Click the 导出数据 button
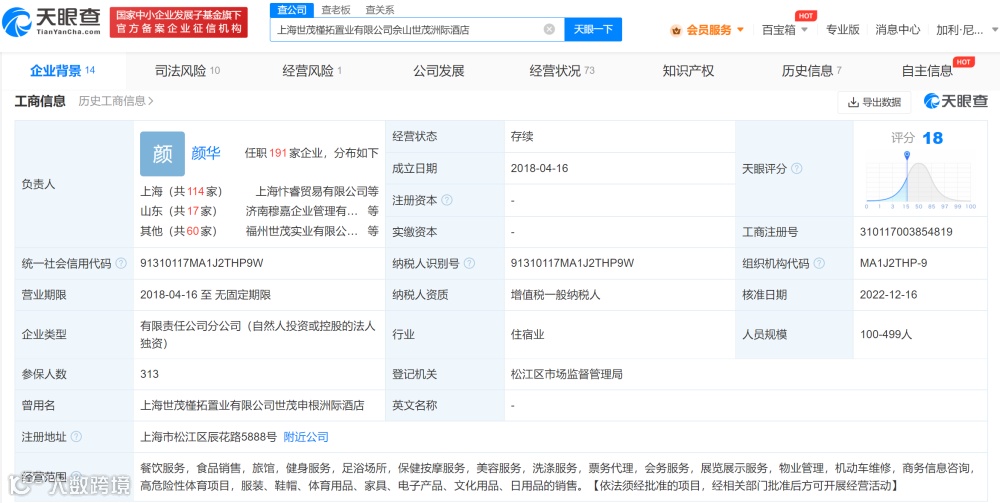 (874, 102)
